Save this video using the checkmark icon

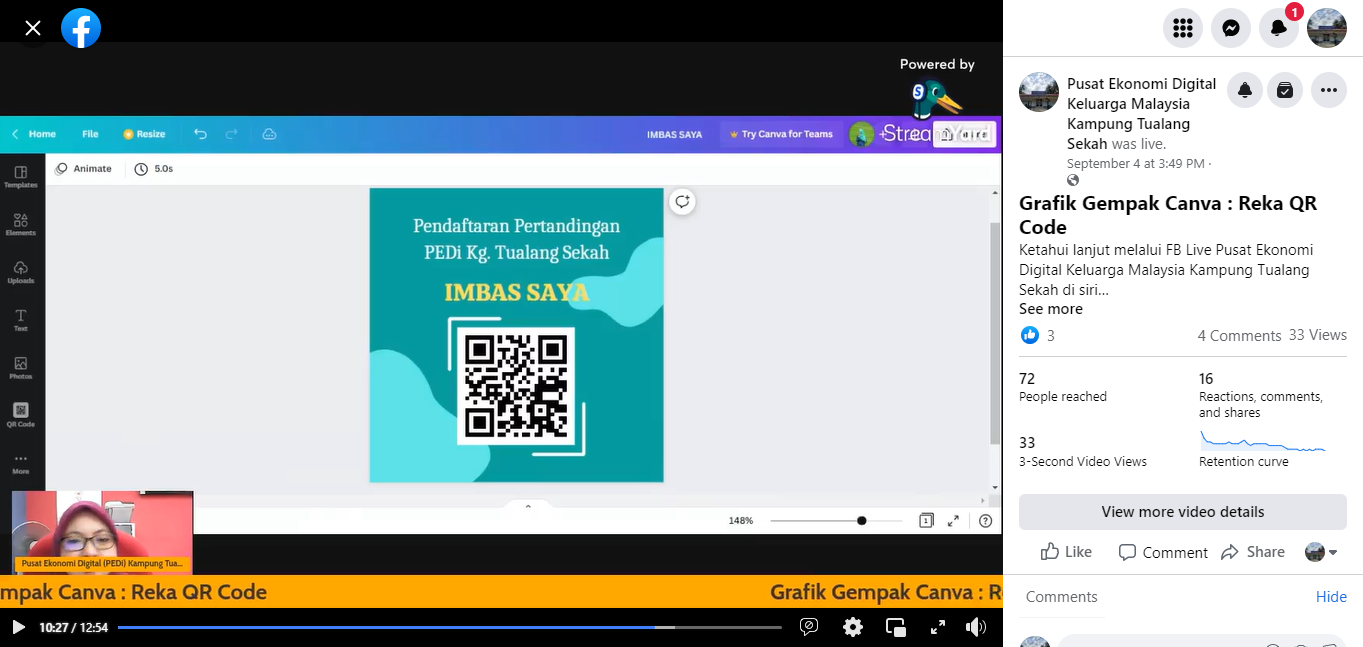1285,90
